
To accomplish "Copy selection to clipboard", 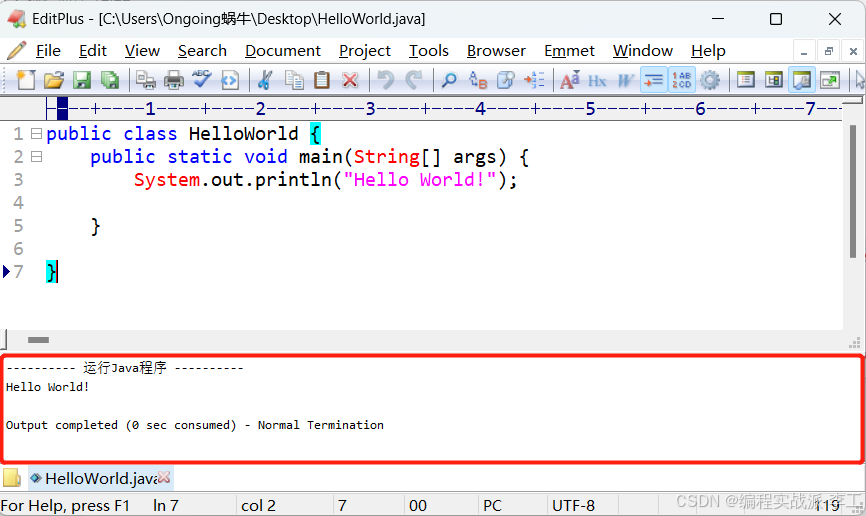I will [294, 80].
